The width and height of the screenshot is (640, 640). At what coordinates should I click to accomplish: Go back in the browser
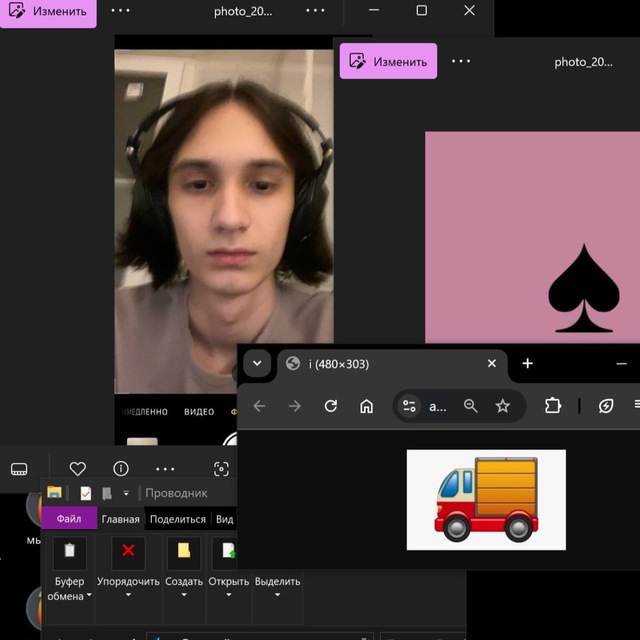pyautogui.click(x=260, y=406)
